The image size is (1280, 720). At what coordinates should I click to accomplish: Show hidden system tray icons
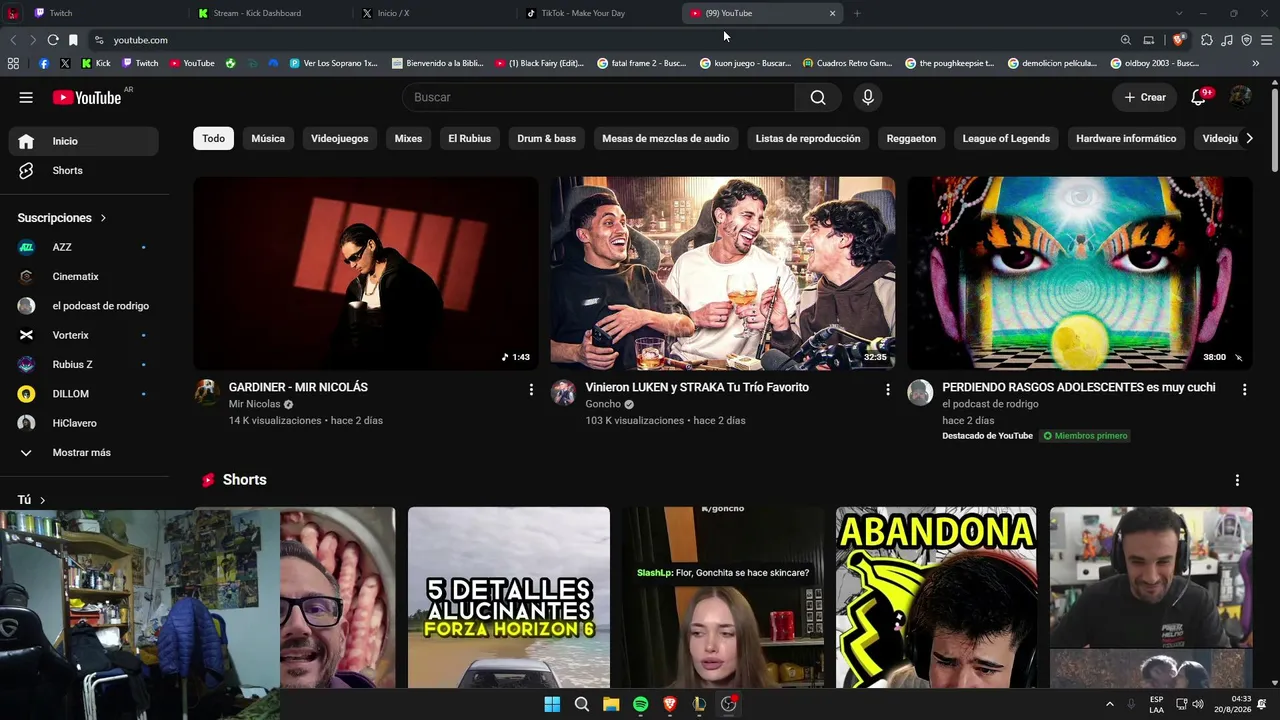[1109, 704]
